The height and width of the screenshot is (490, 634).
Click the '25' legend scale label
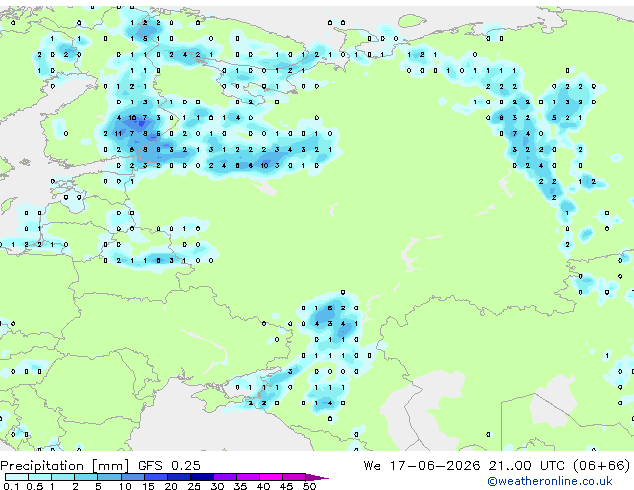[x=194, y=486]
